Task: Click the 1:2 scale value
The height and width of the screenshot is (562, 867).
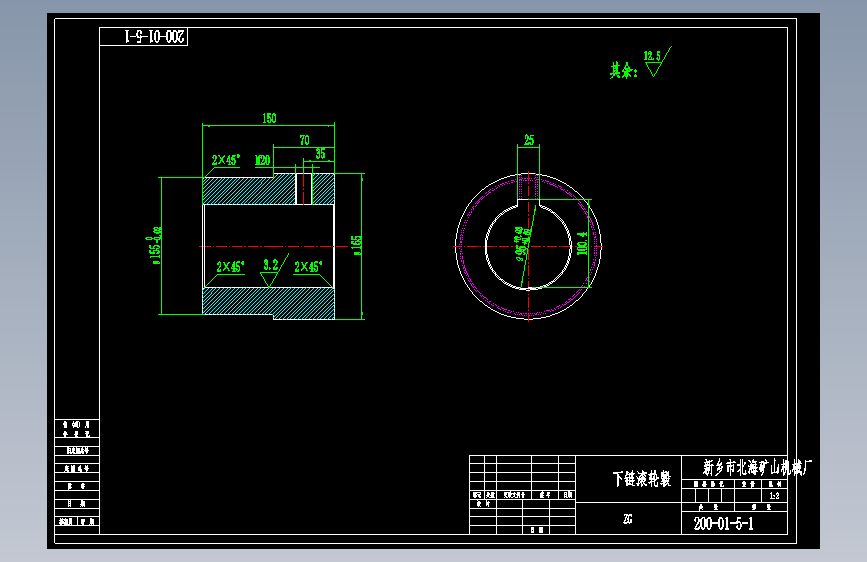Action: tap(774, 496)
